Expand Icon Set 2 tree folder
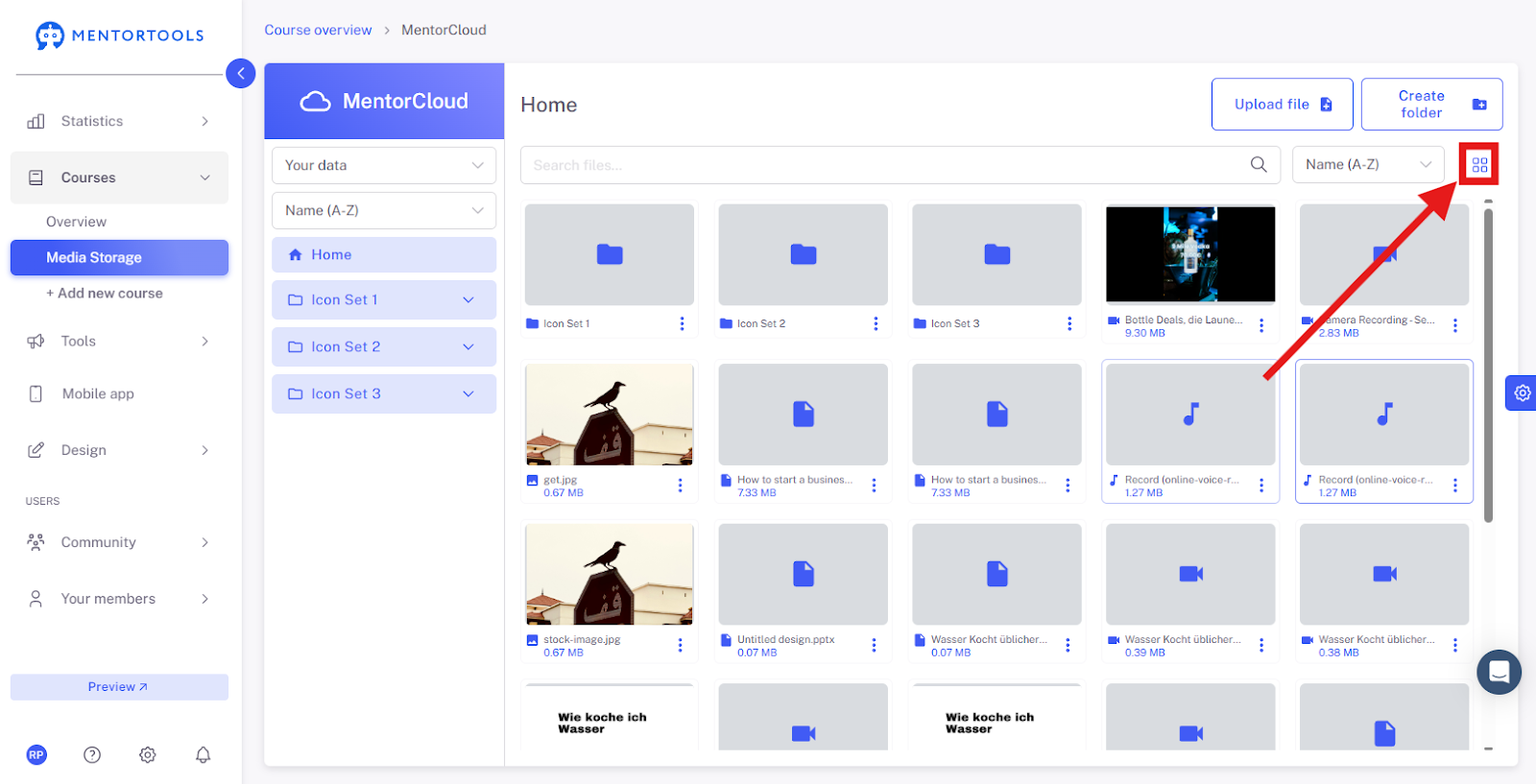This screenshot has height=784, width=1536. (468, 347)
